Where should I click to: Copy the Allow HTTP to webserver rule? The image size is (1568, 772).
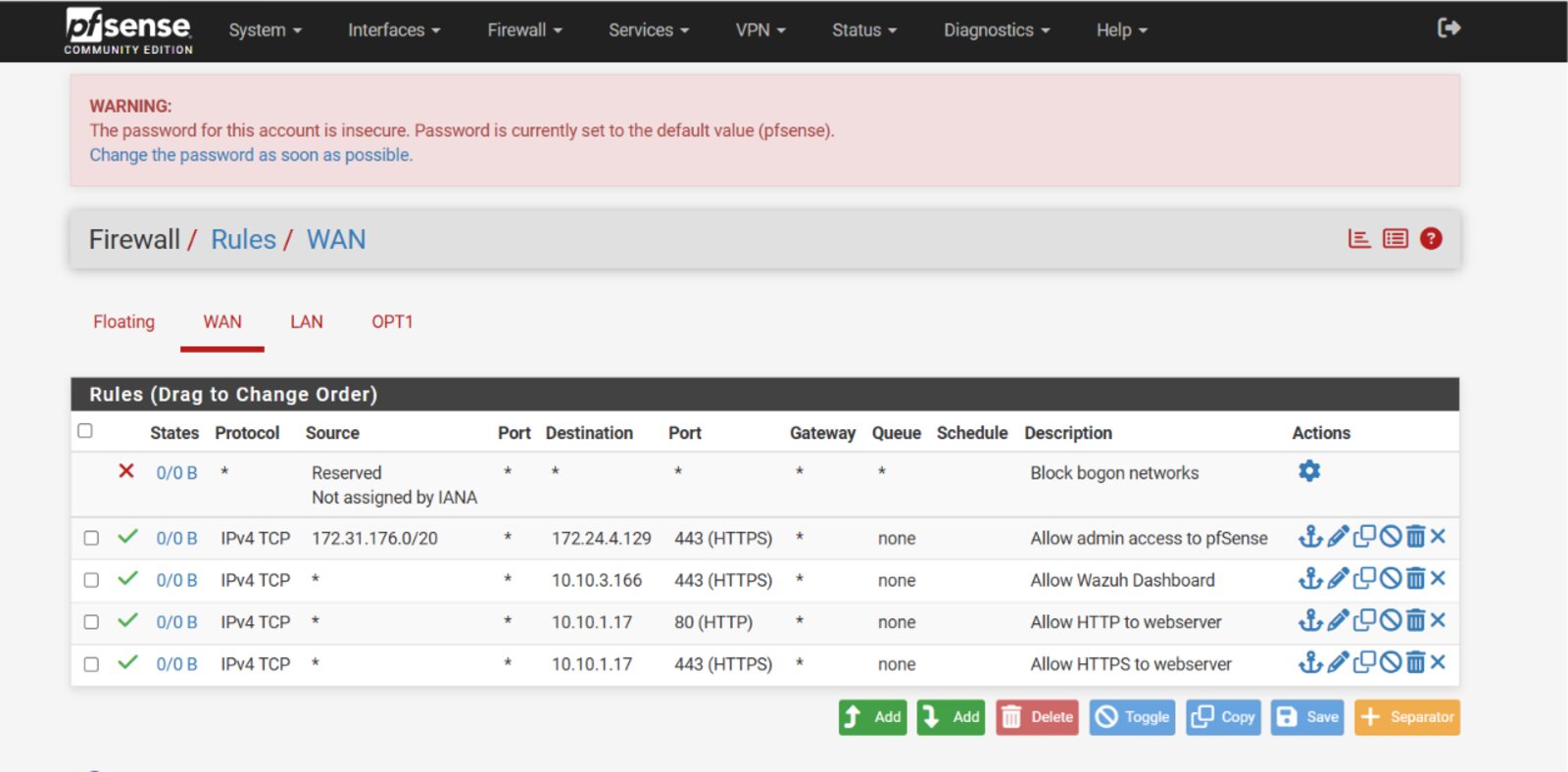tap(1364, 620)
